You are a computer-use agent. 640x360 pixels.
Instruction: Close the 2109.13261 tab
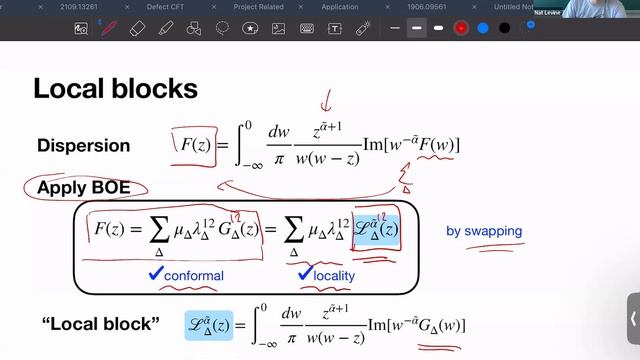coord(40,7)
